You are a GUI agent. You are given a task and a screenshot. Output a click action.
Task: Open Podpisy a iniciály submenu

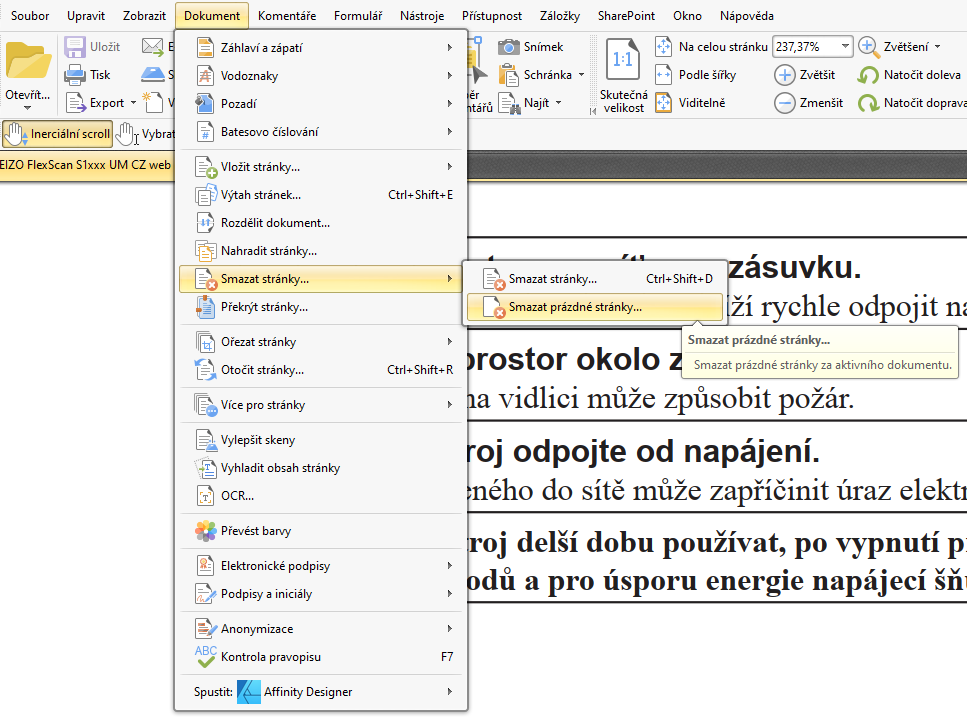321,594
